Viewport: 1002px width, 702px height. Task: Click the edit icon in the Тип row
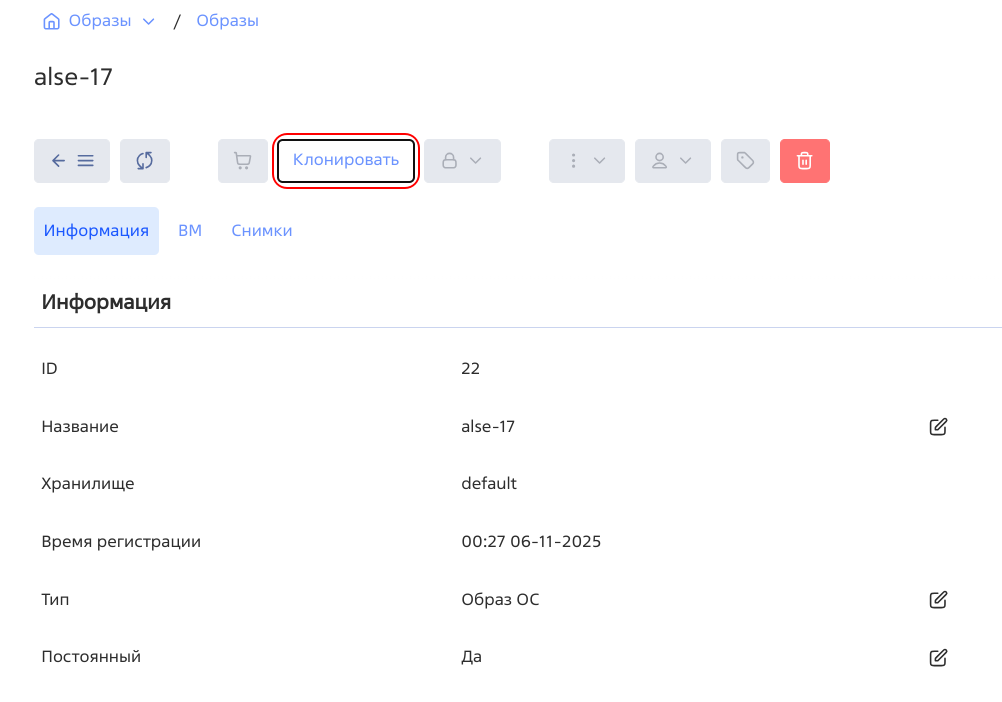point(938,600)
